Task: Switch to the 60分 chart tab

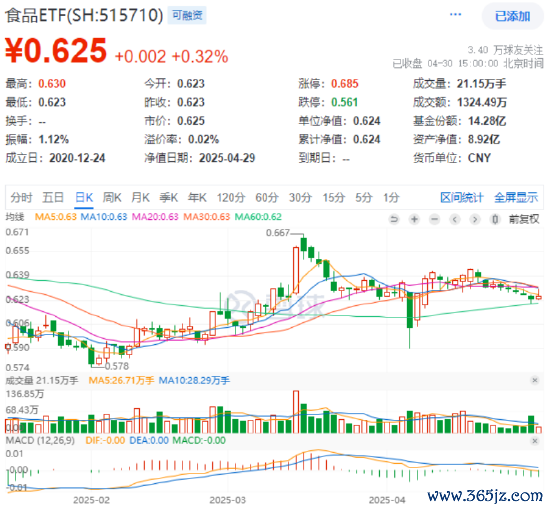Action: [x=267, y=198]
